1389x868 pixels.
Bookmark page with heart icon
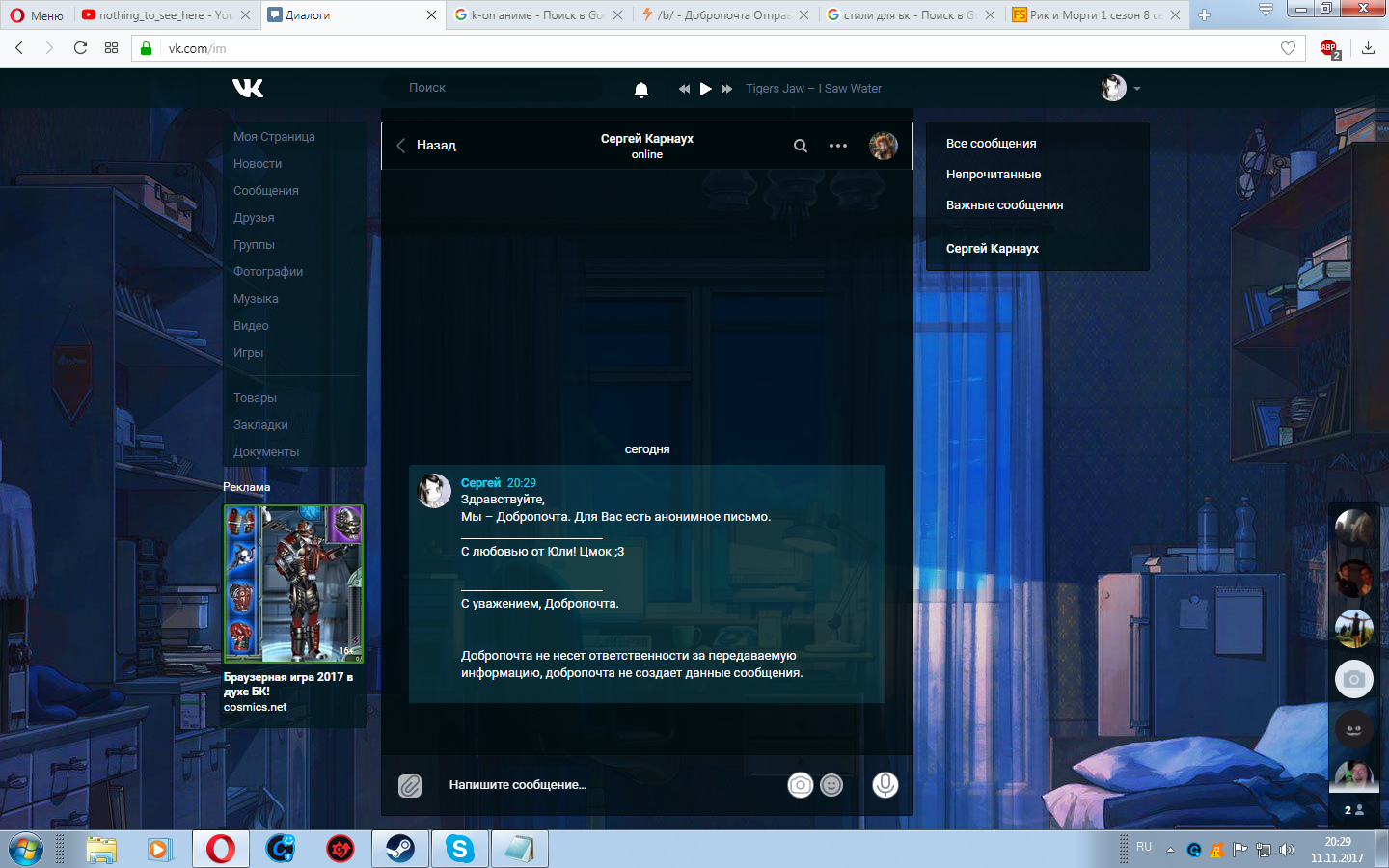(1288, 48)
